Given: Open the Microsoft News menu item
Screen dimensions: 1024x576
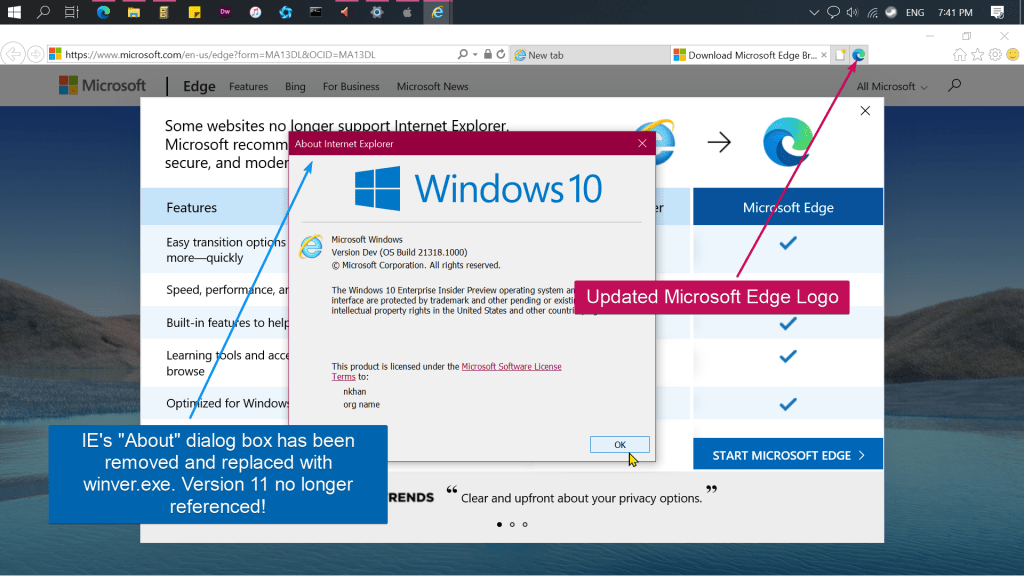Looking at the screenshot, I should coord(432,87).
